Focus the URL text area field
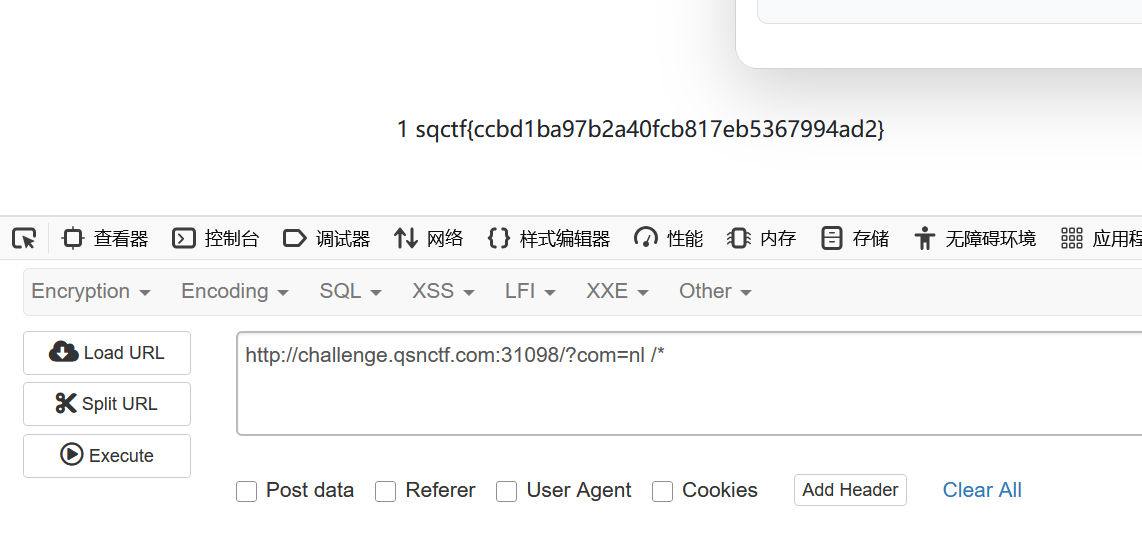 (689, 384)
